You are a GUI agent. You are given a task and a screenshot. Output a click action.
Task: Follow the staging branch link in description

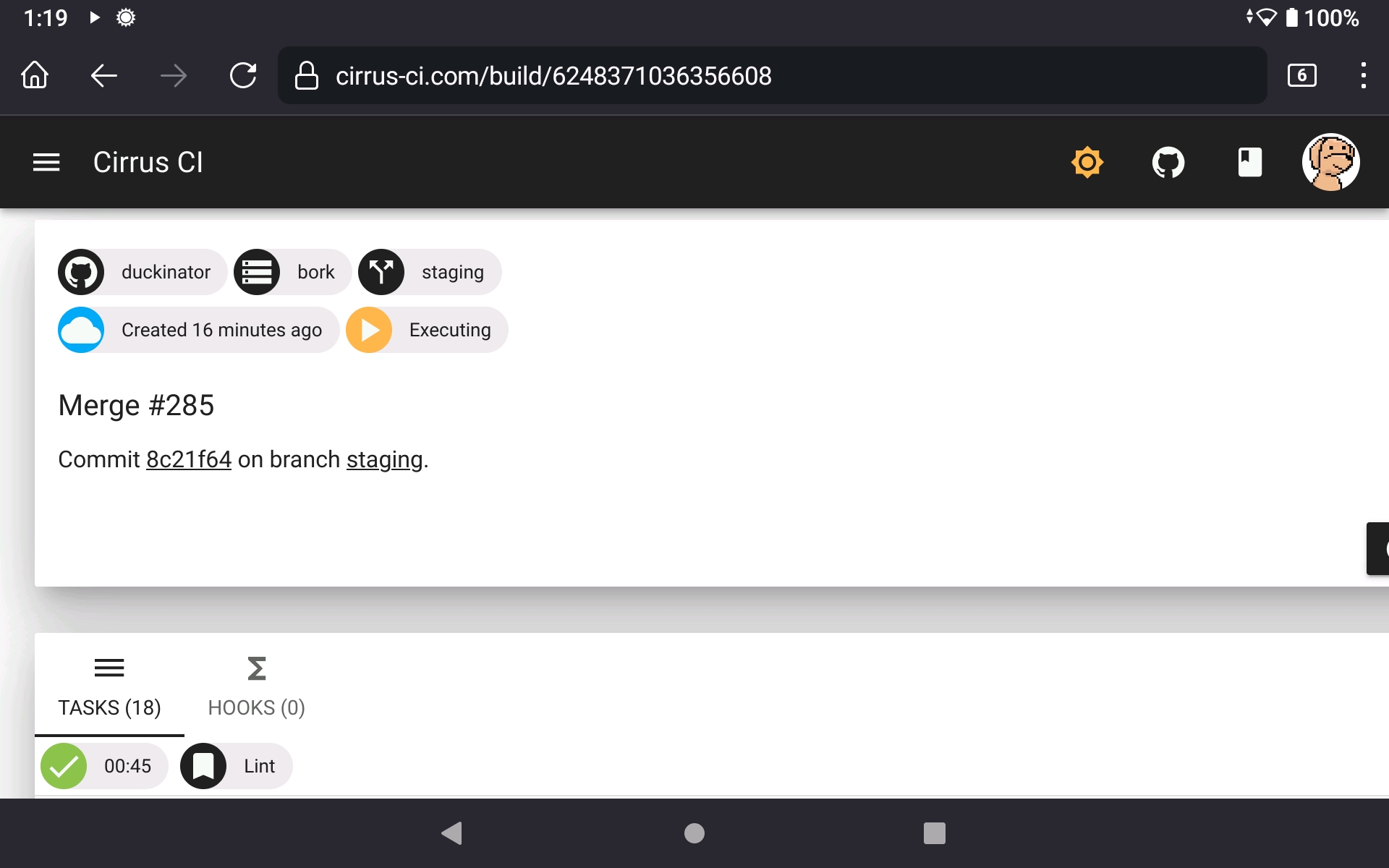click(x=384, y=459)
